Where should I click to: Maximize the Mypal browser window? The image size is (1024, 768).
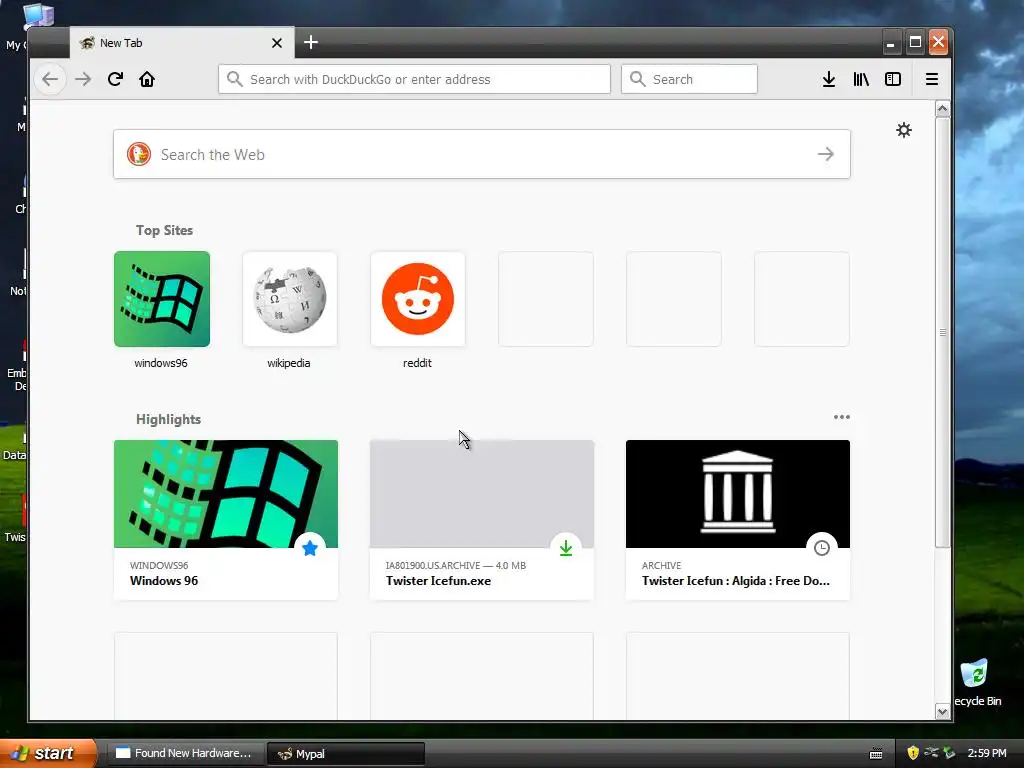pyautogui.click(x=916, y=42)
